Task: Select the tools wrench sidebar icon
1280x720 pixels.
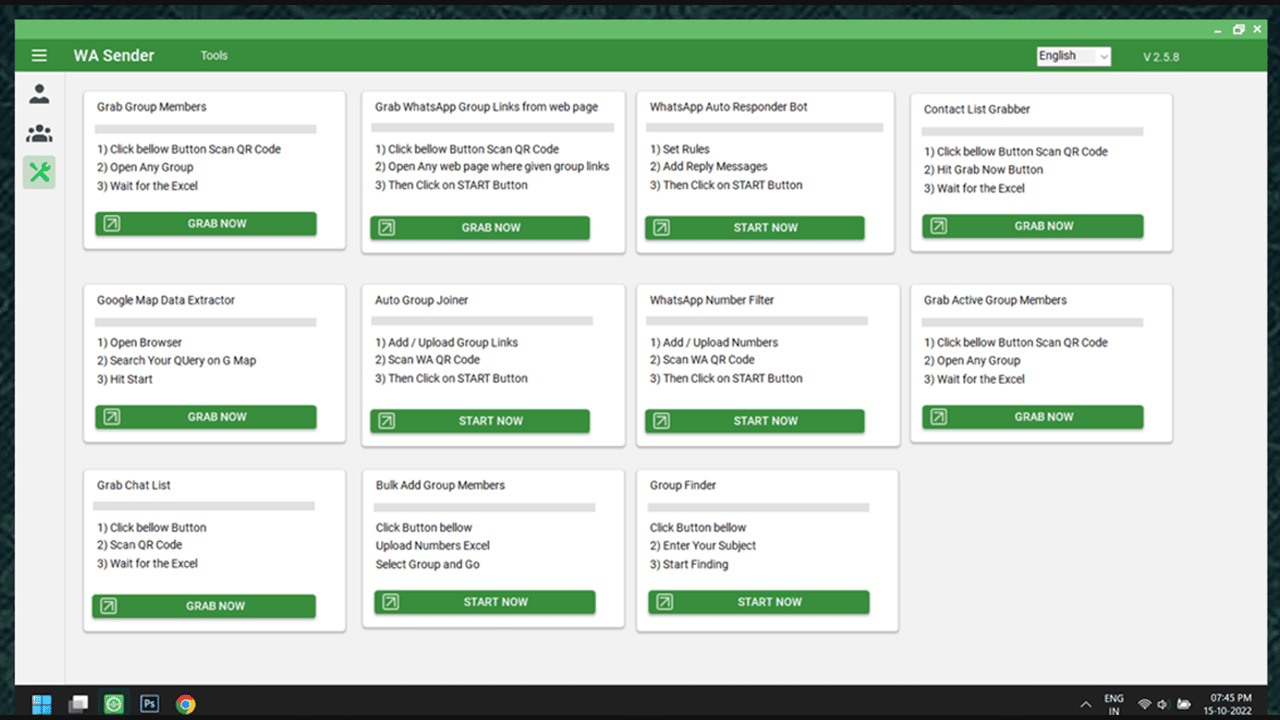Action: [39, 173]
